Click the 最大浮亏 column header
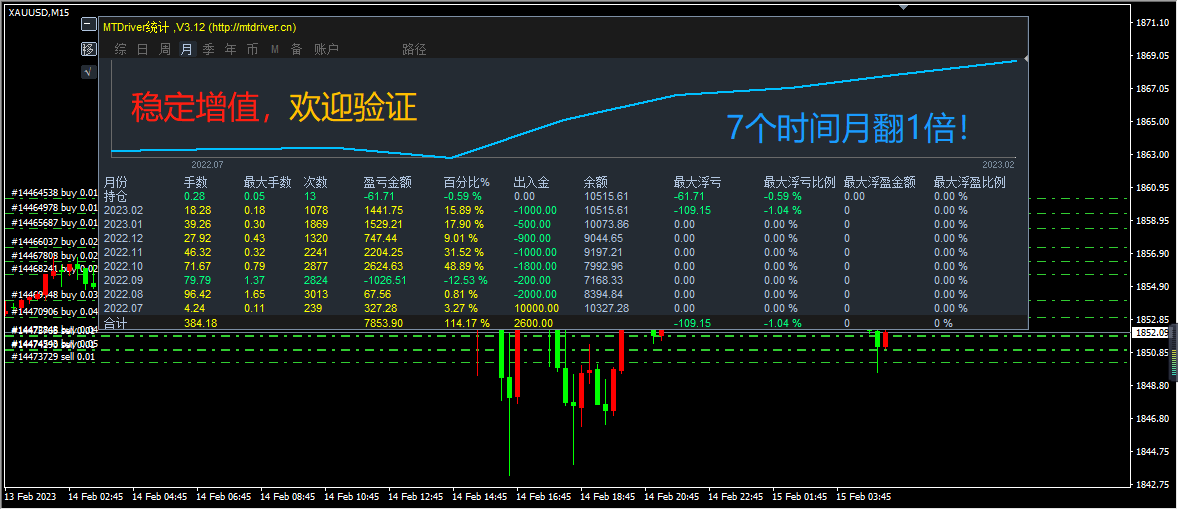 coord(698,182)
